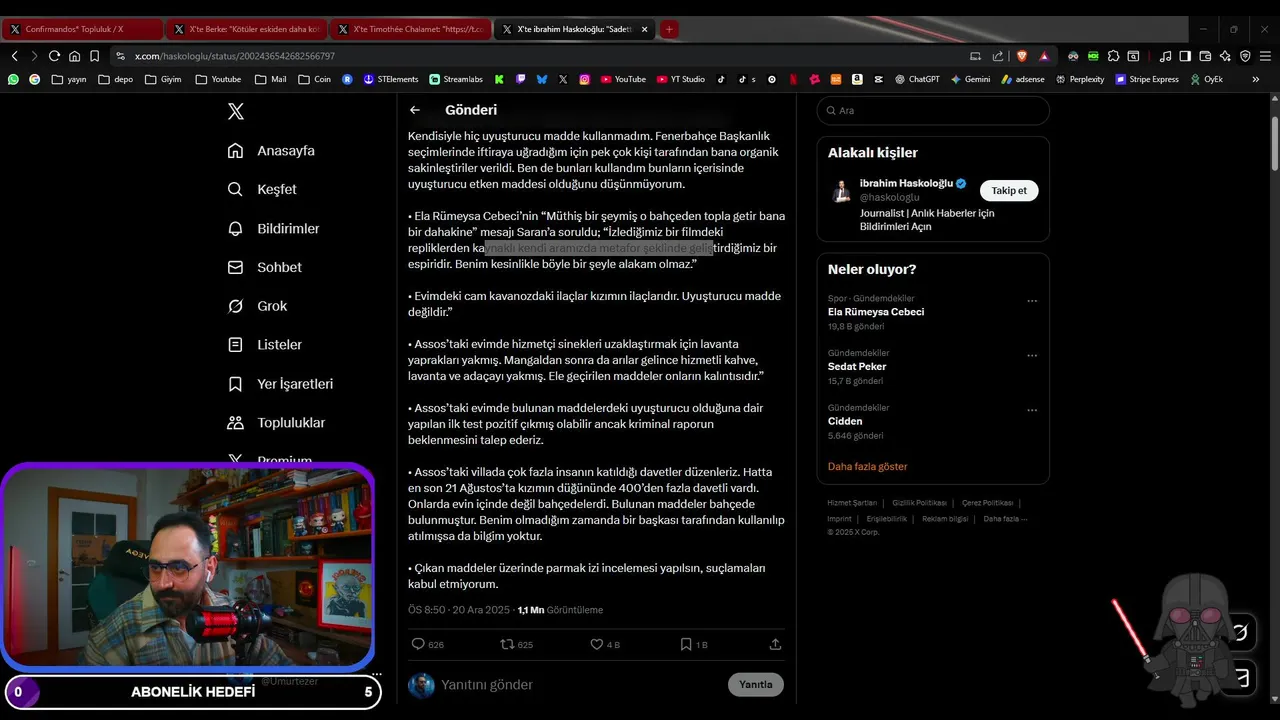
Task: Click the share icon under the post
Action: [775, 644]
